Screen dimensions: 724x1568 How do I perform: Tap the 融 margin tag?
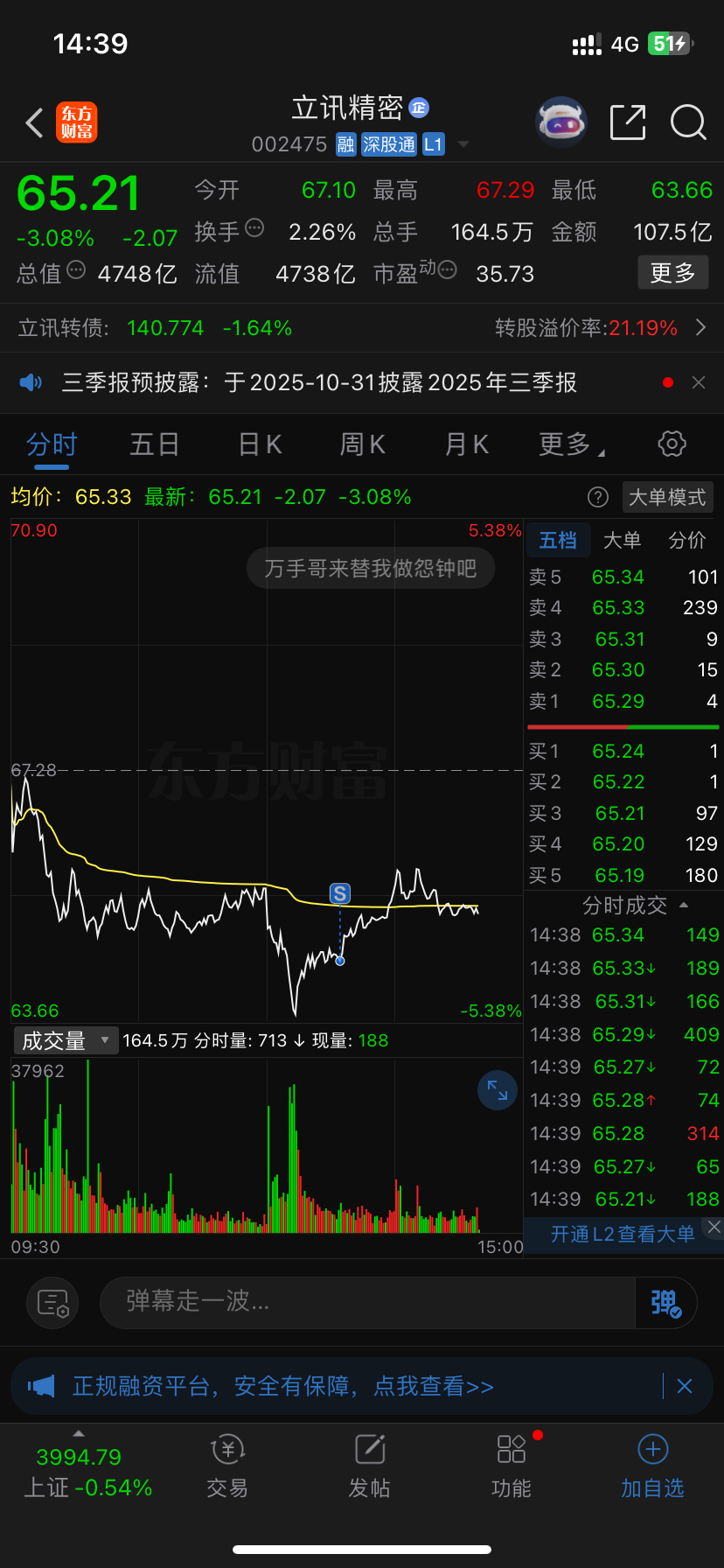[346, 144]
